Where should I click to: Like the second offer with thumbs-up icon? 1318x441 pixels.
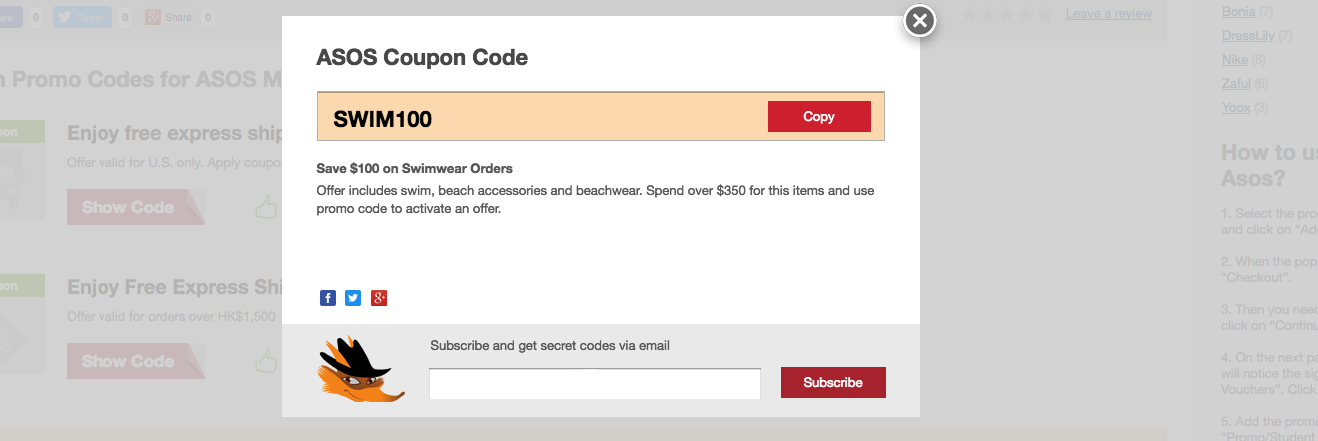(266, 361)
